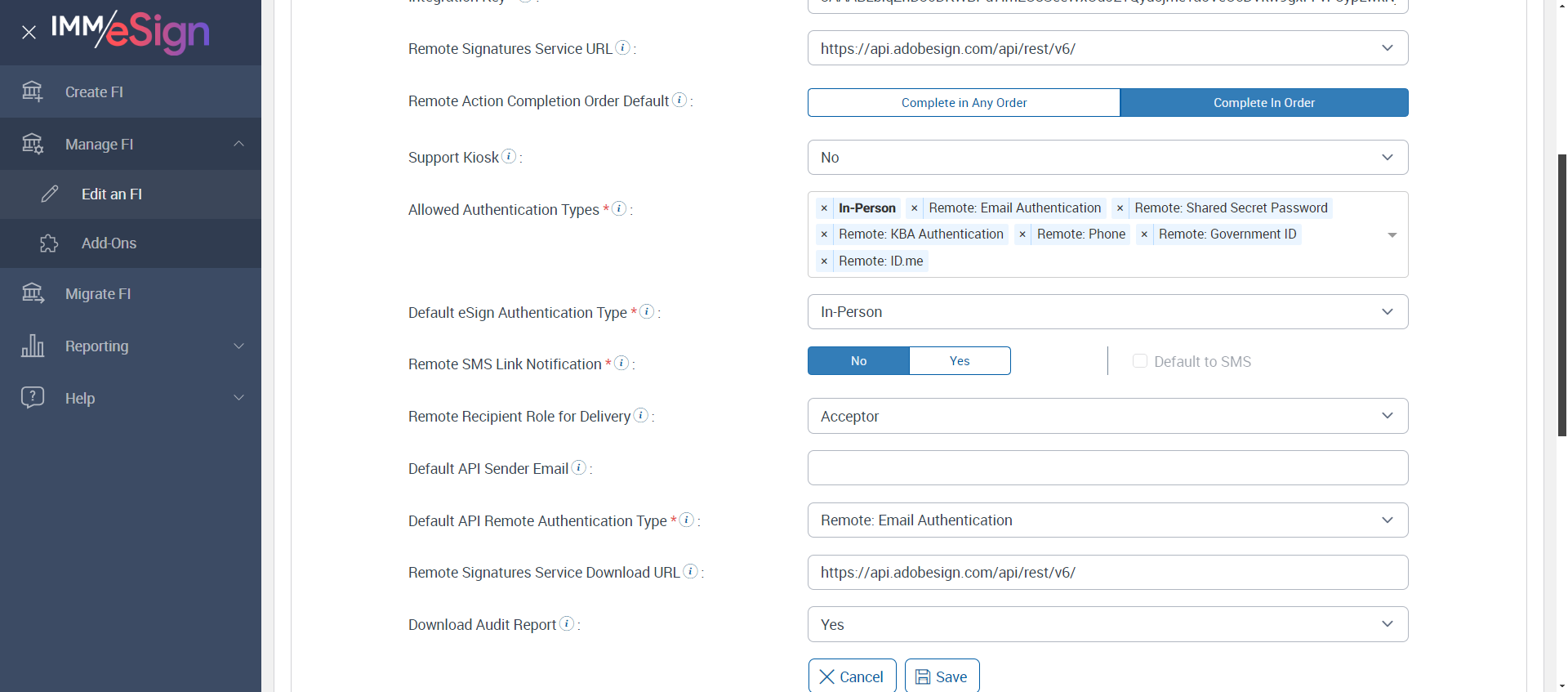1568x692 pixels.
Task: Open the Migrate FI menu item
Action: tap(98, 294)
